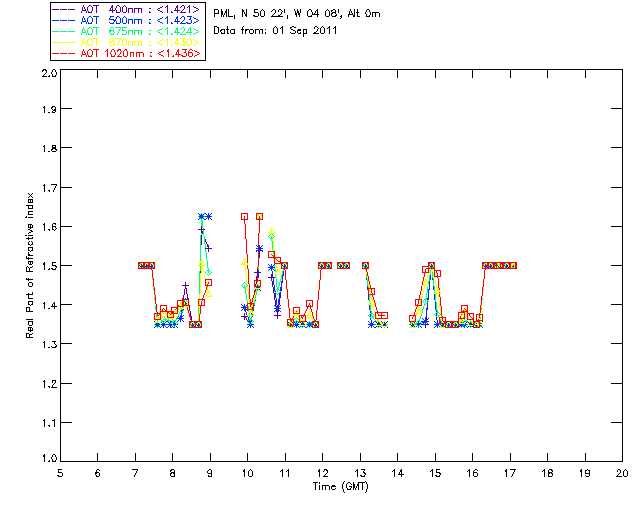
Task: Select the 'Data from: 01 Sep 2011' text
Action: tap(275, 31)
